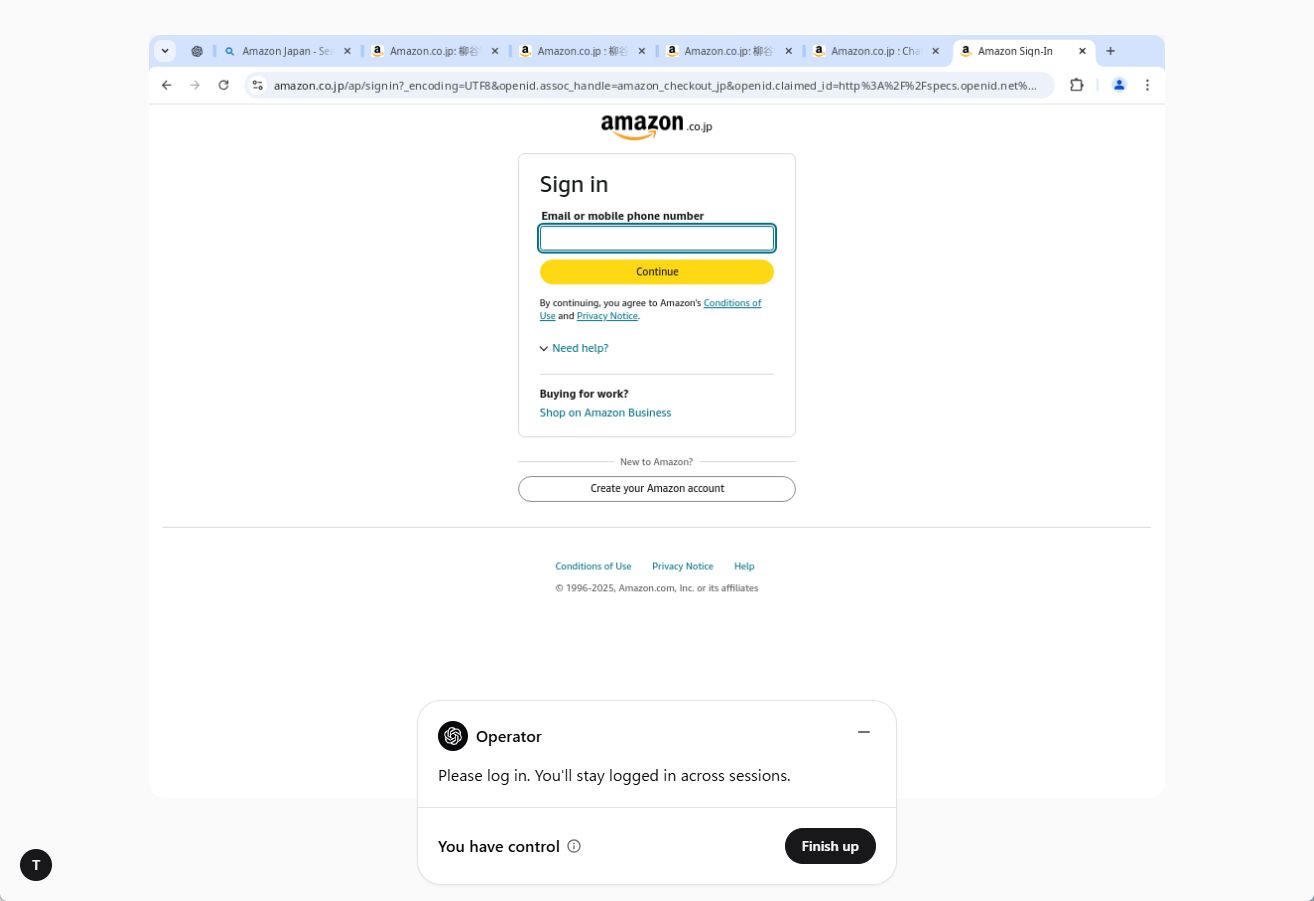Open the Shop on Amazon Business link

point(605,413)
